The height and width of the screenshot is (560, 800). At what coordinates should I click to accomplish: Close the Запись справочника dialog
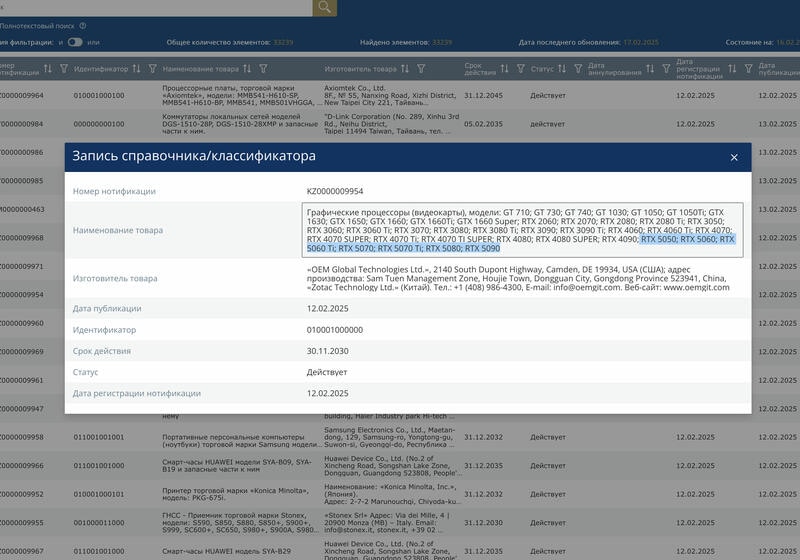[x=734, y=158]
